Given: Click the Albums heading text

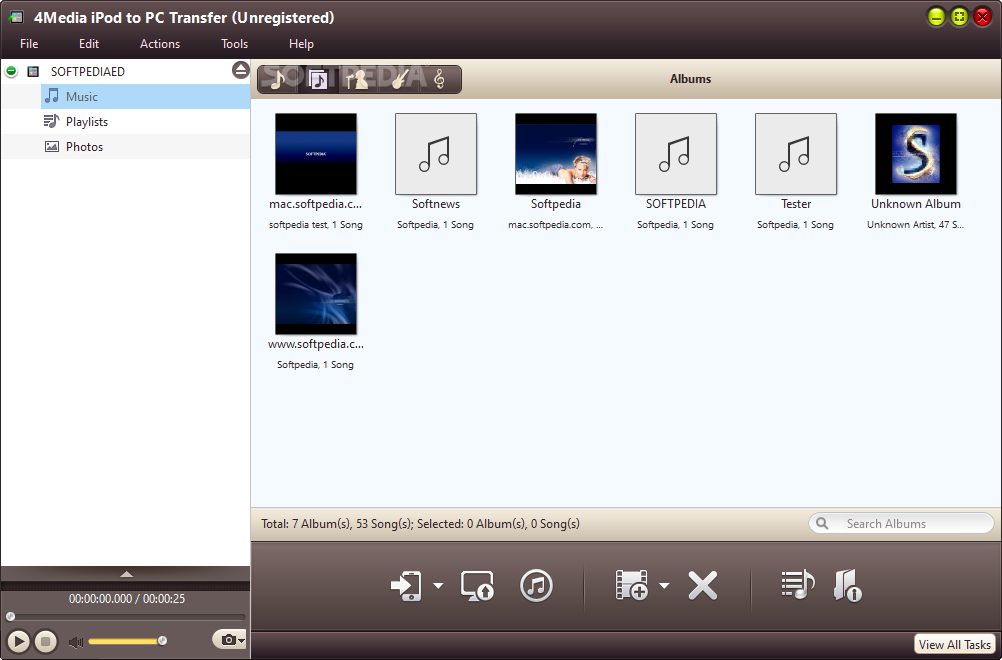Looking at the screenshot, I should click(690, 79).
